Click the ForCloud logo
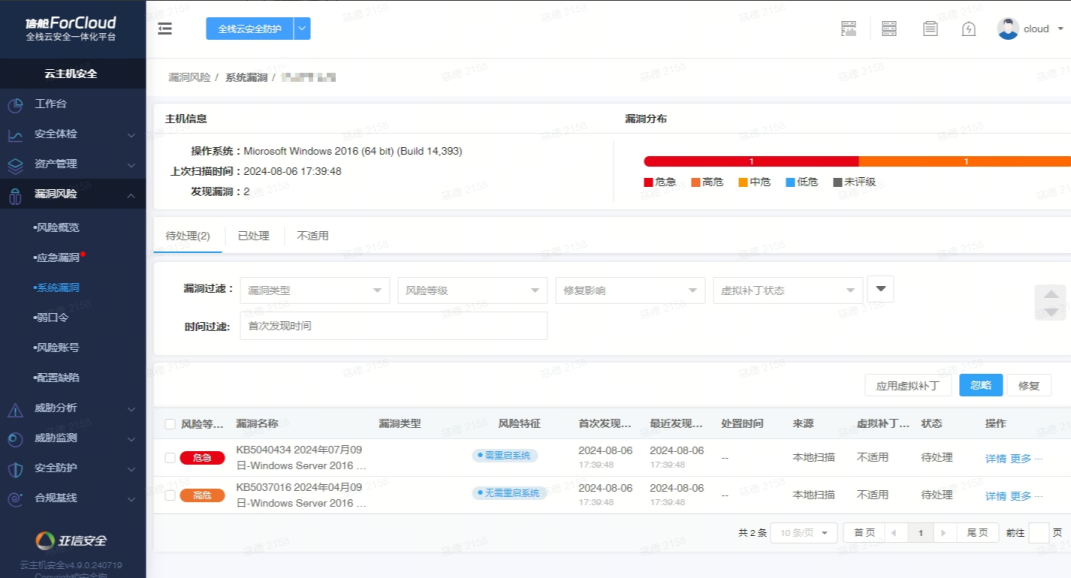1071x578 pixels. pos(71,28)
